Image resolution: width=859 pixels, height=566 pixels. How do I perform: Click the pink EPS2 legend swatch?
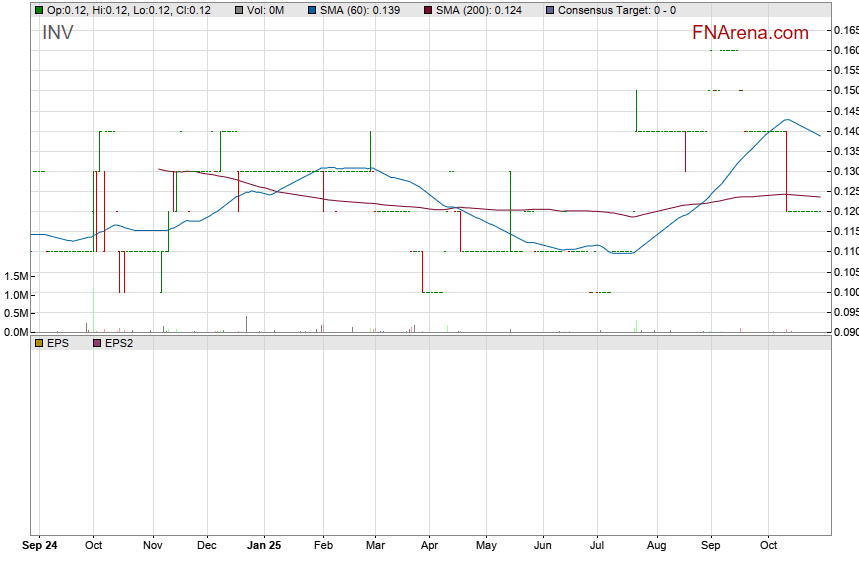coord(97,343)
